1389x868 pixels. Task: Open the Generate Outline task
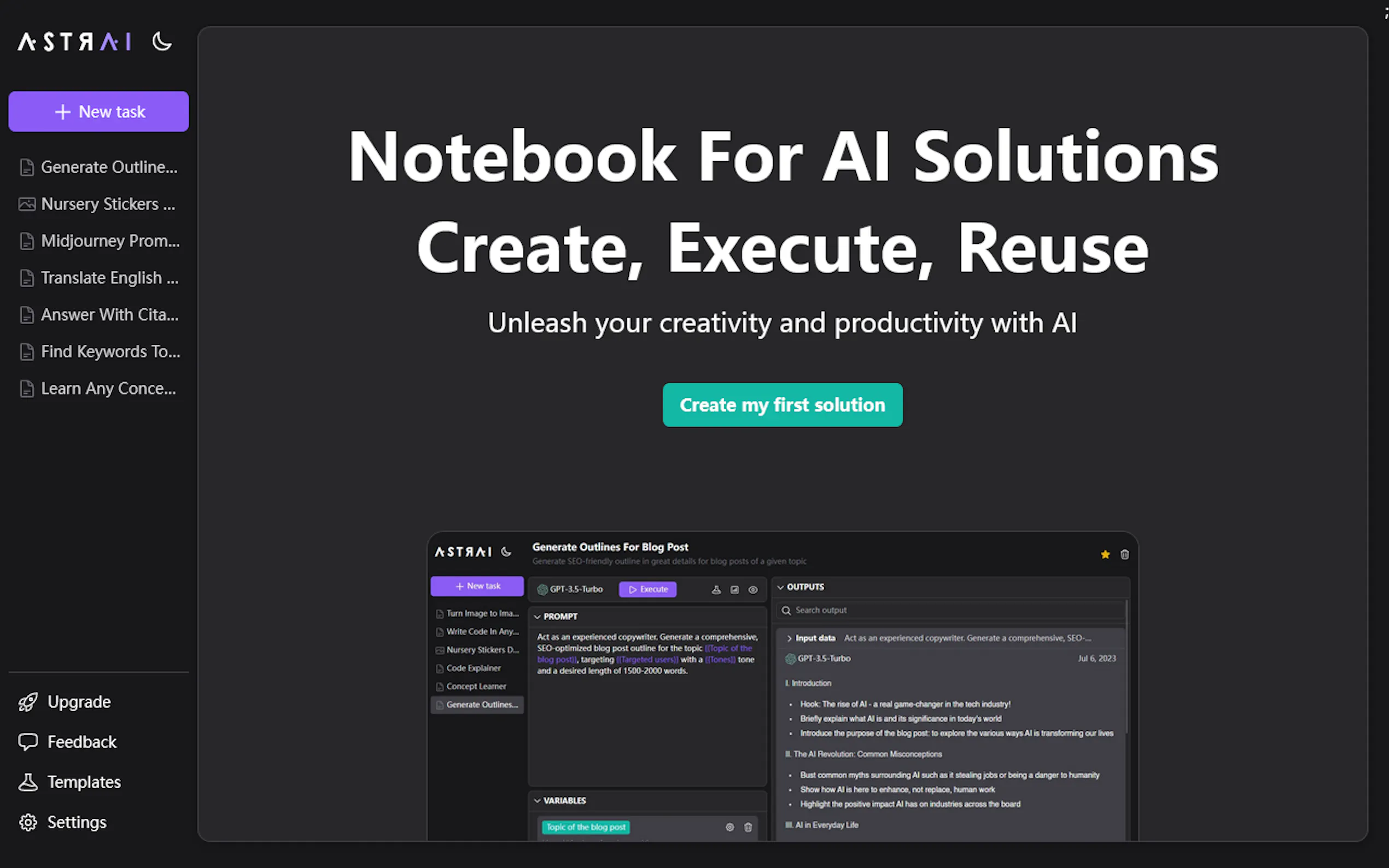[x=109, y=167]
